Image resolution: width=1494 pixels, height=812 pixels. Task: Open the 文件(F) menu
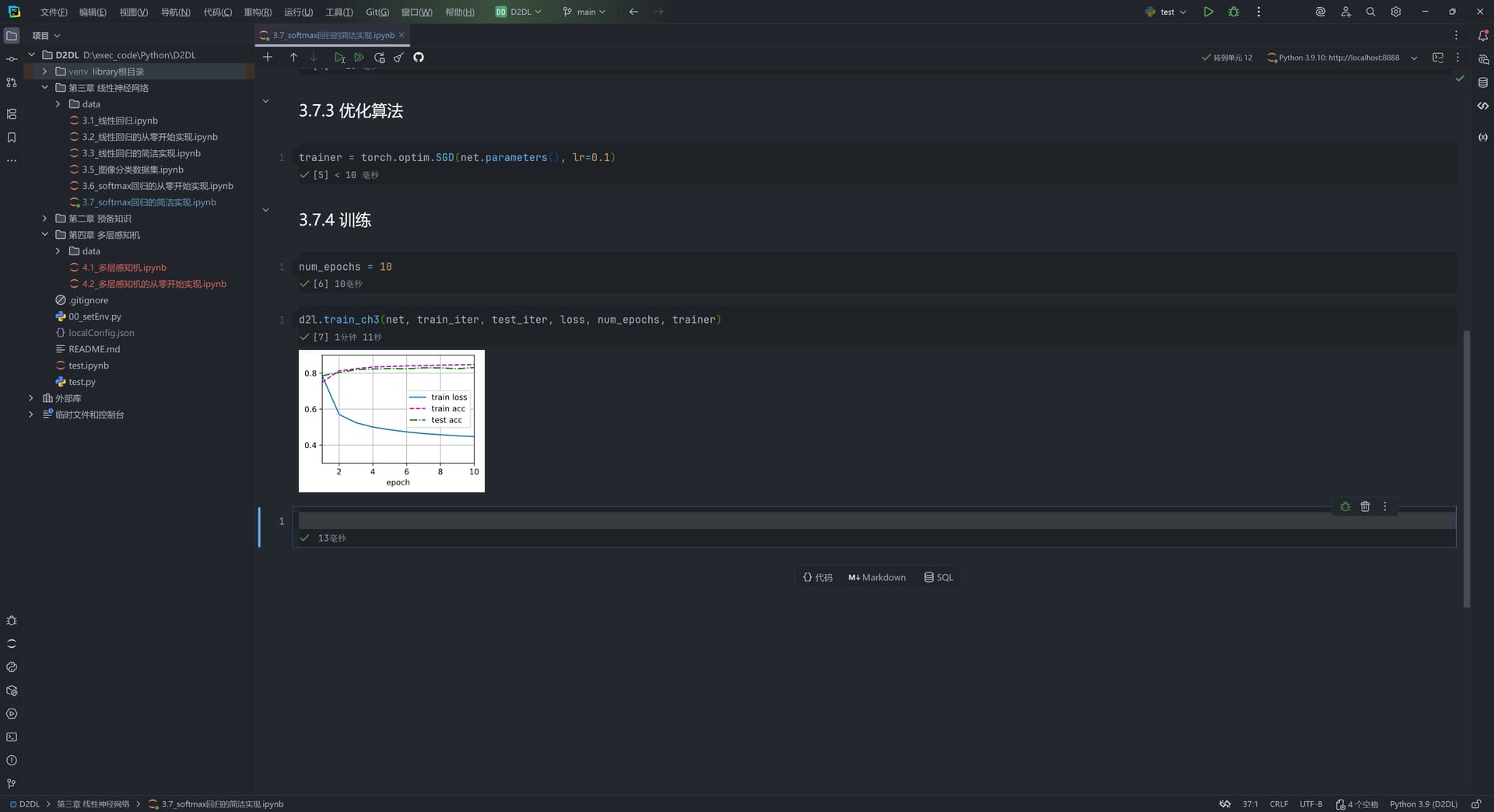pos(54,12)
